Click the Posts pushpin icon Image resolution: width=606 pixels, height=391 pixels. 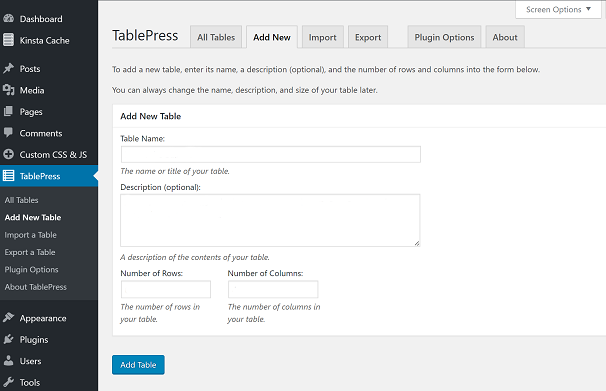pyautogui.click(x=9, y=68)
